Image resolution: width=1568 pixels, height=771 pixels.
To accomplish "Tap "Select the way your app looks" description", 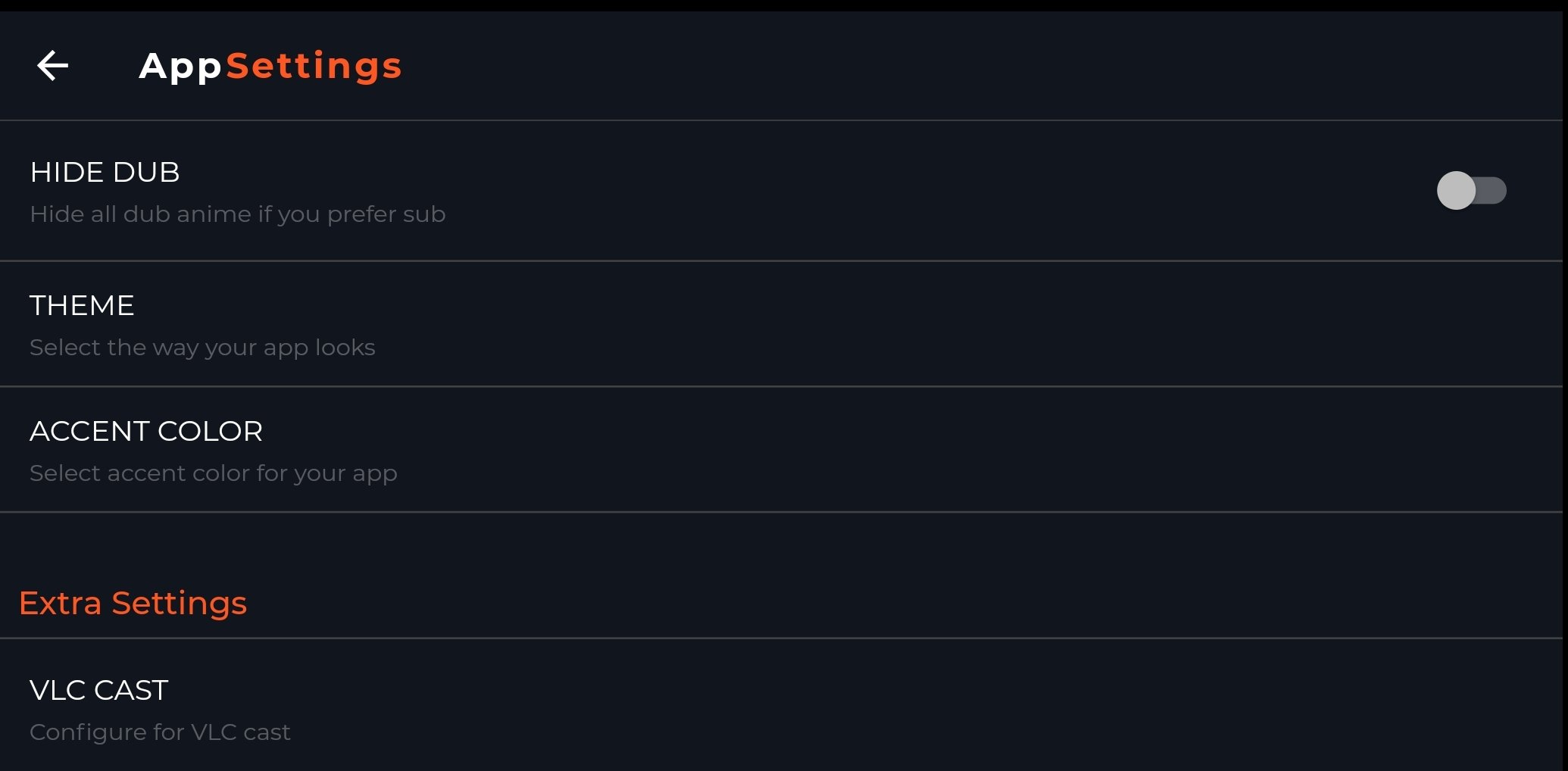I will [x=202, y=348].
